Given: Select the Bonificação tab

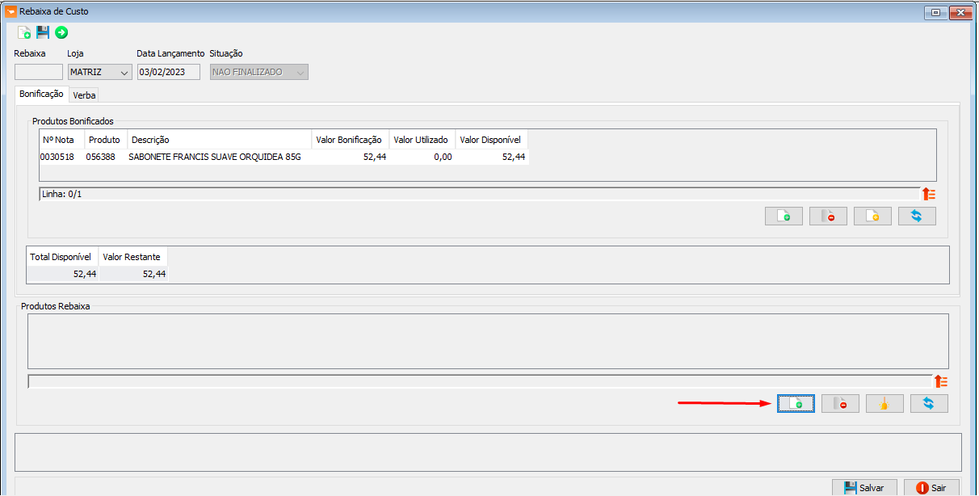Looking at the screenshot, I should click(41, 94).
